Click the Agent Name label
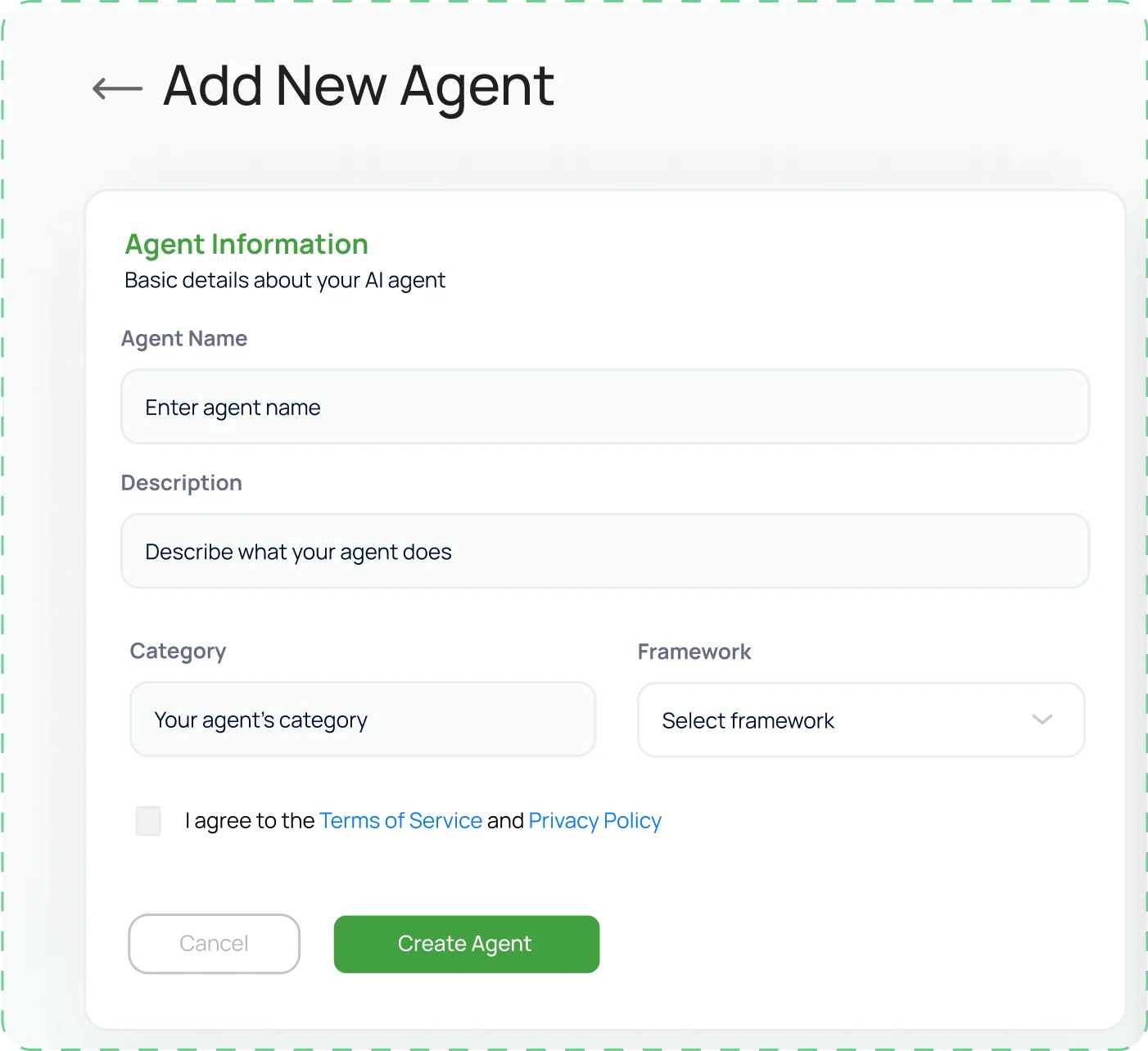 tap(183, 338)
